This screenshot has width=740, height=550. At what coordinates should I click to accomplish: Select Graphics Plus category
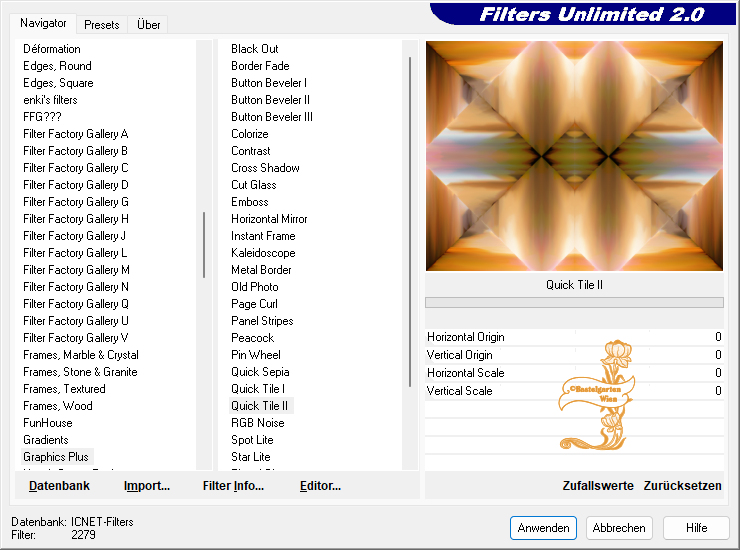56,457
